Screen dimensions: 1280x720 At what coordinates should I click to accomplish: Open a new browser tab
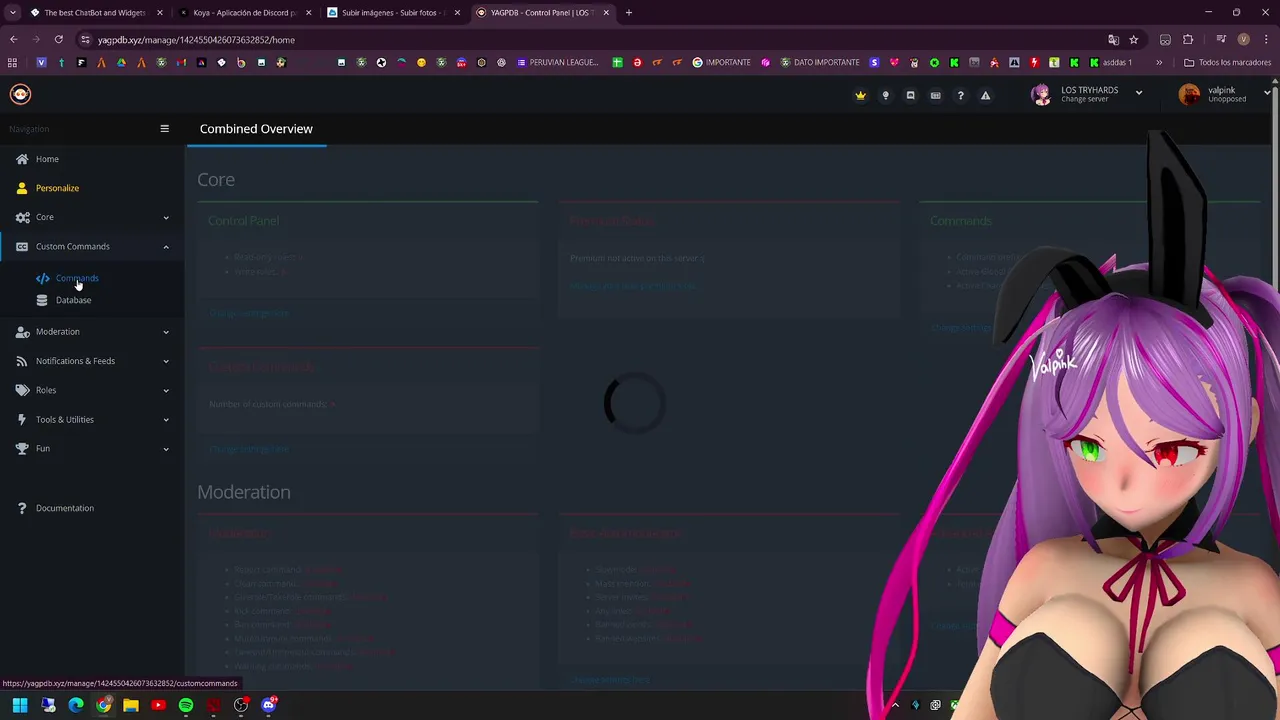click(x=628, y=13)
